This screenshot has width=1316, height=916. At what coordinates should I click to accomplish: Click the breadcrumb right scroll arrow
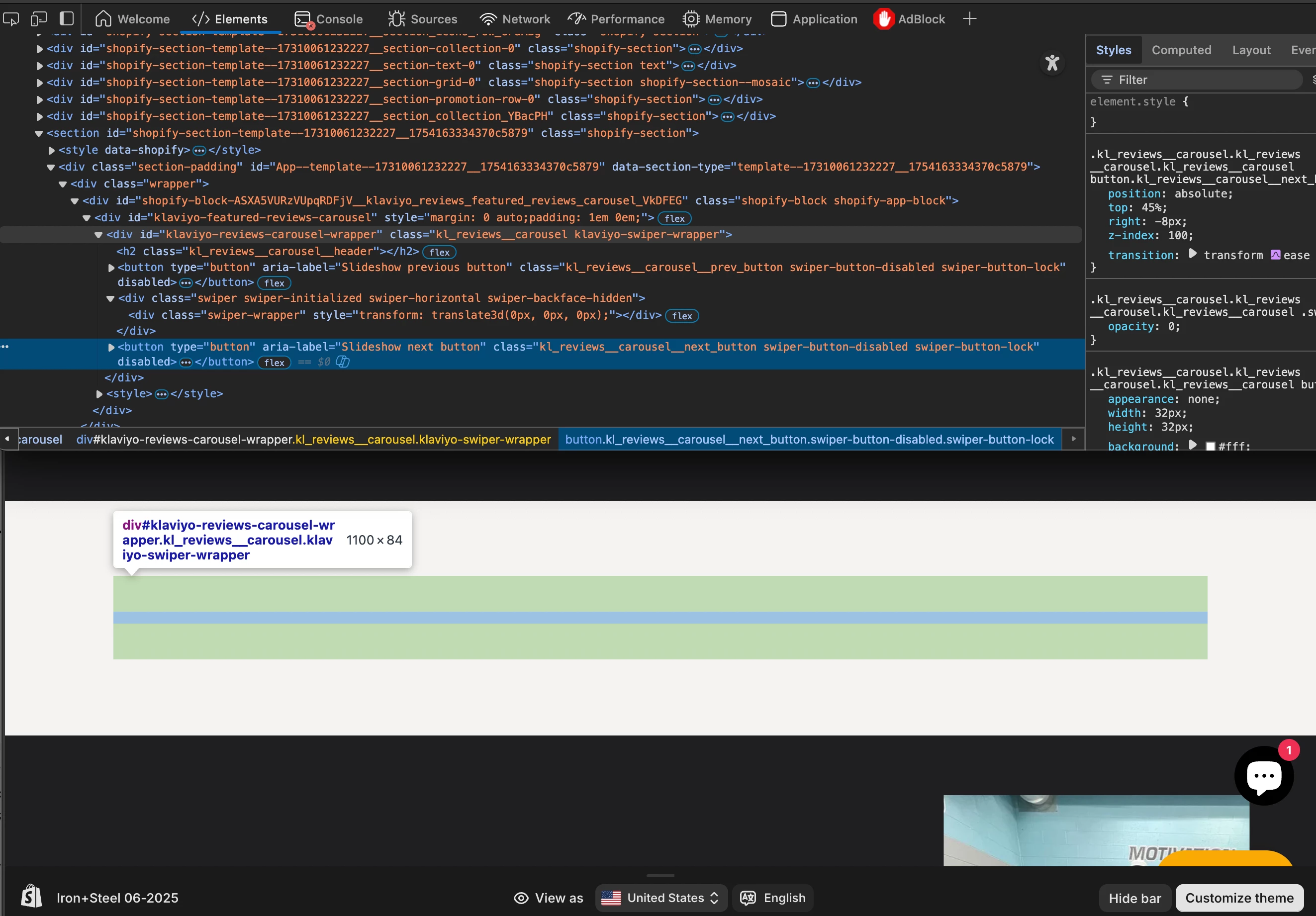pos(1074,439)
